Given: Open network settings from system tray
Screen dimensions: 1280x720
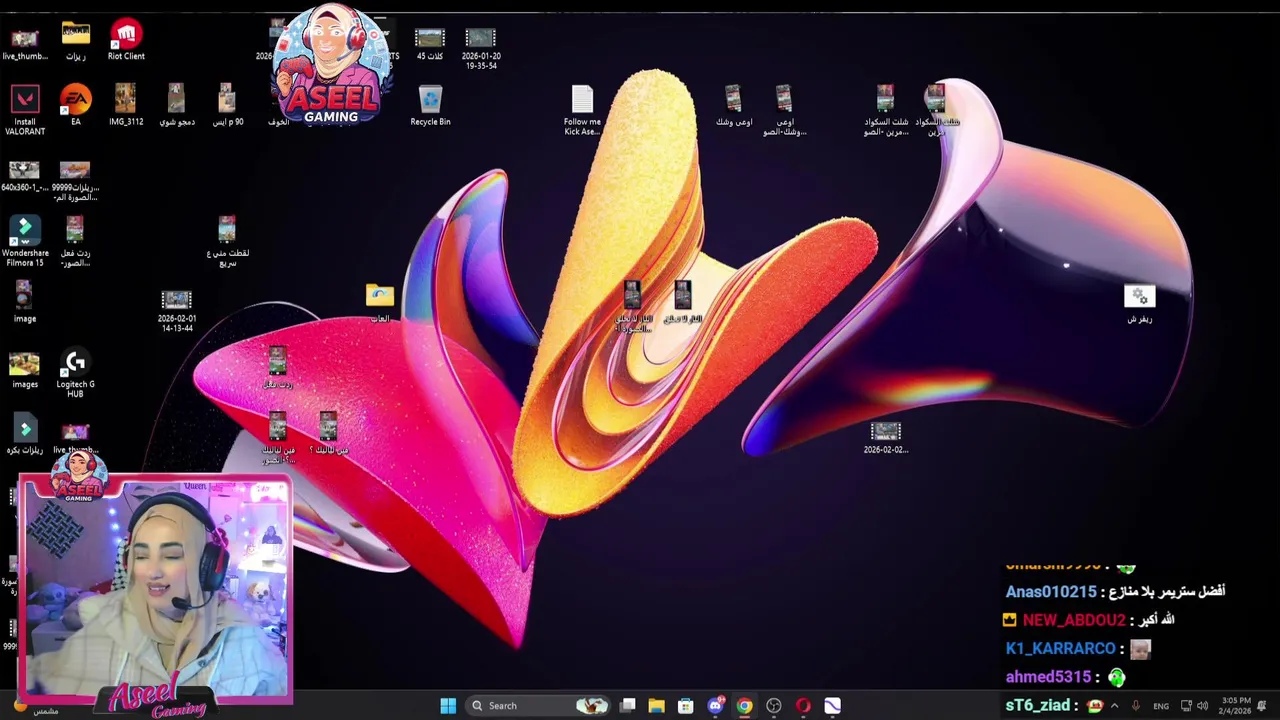Looking at the screenshot, I should coord(1186,706).
